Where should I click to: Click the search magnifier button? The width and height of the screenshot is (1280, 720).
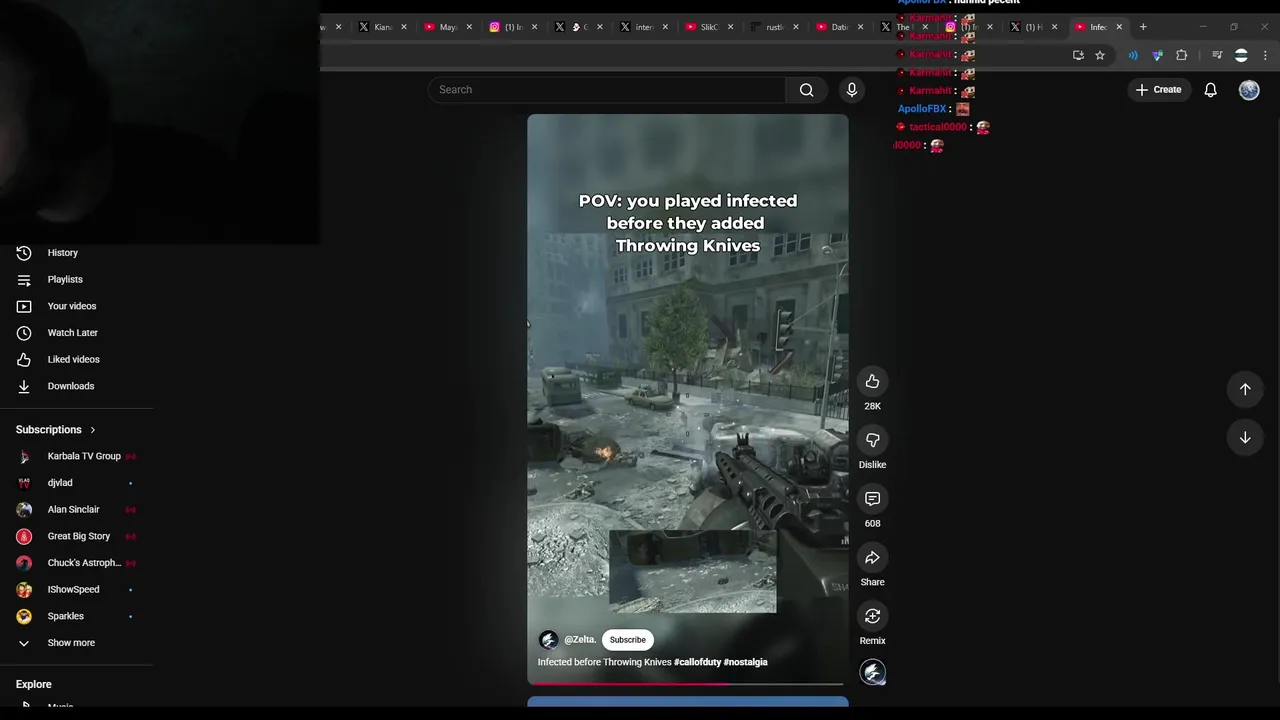click(x=806, y=90)
